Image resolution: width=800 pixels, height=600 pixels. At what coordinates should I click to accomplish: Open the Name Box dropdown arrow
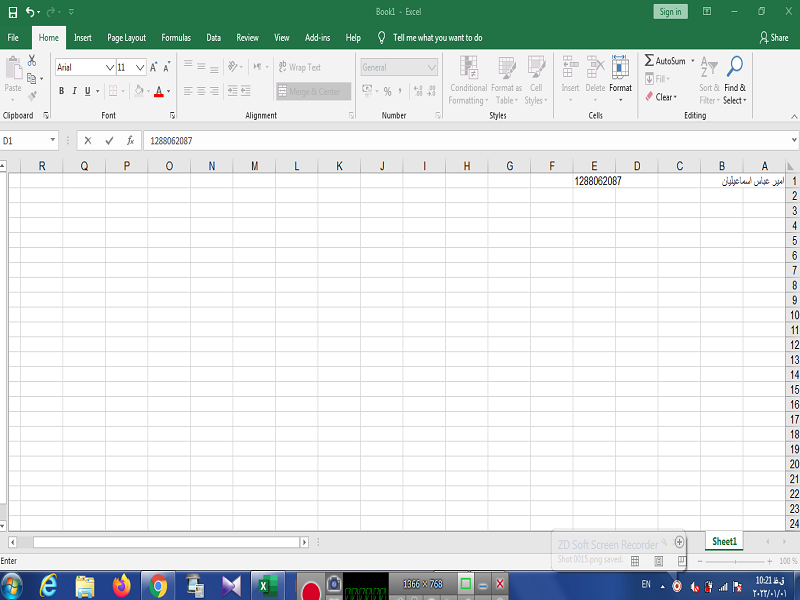tap(53, 140)
